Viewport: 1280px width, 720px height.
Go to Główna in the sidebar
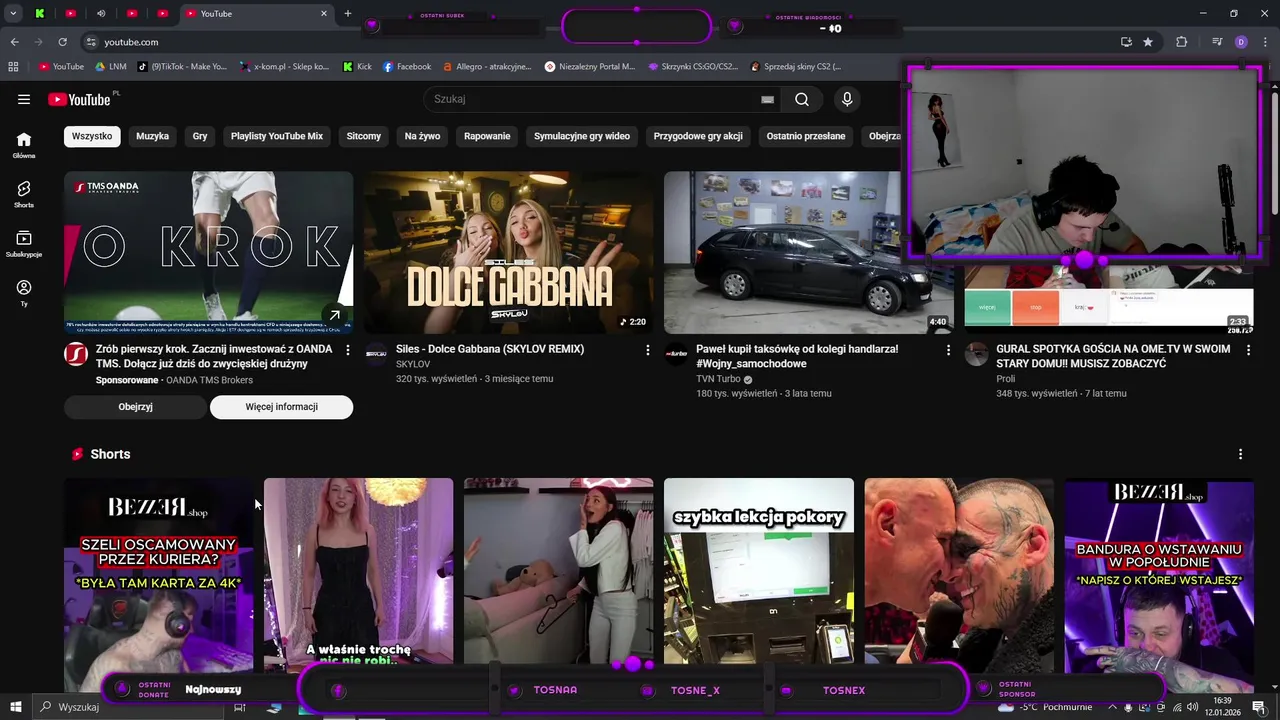pyautogui.click(x=24, y=145)
